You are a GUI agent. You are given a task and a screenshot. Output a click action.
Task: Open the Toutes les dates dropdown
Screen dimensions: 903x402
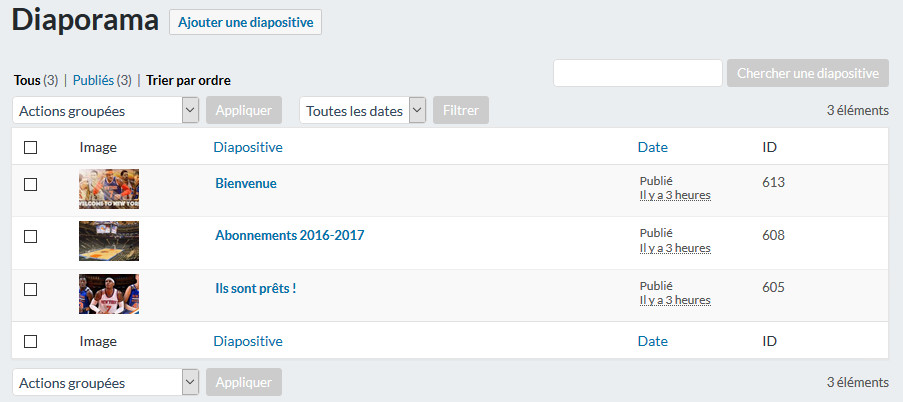[362, 111]
